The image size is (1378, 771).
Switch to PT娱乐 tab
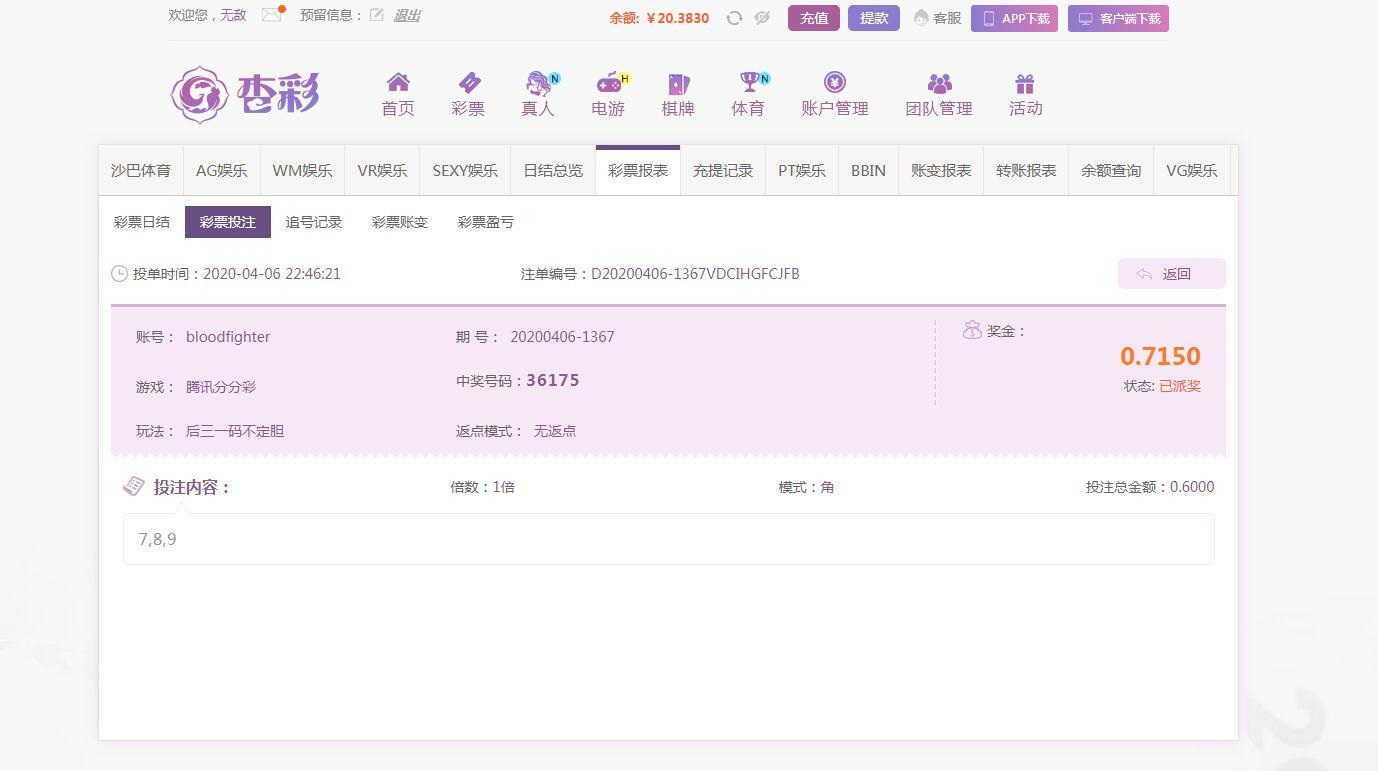click(802, 171)
